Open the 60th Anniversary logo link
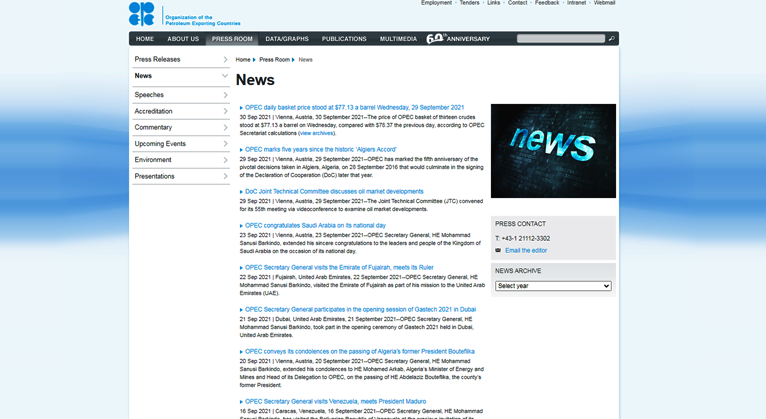 [458, 39]
